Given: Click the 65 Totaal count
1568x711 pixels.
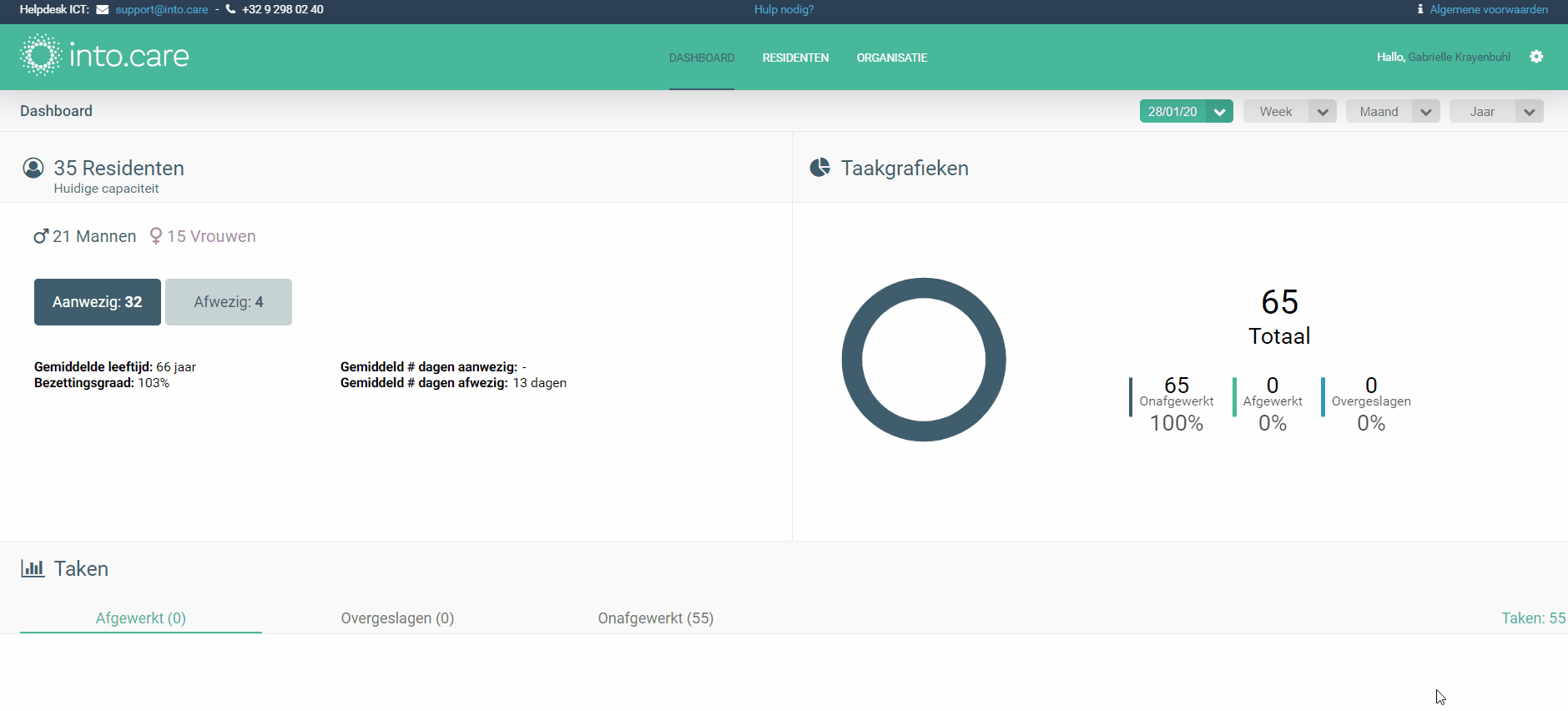Looking at the screenshot, I should pyautogui.click(x=1279, y=317).
